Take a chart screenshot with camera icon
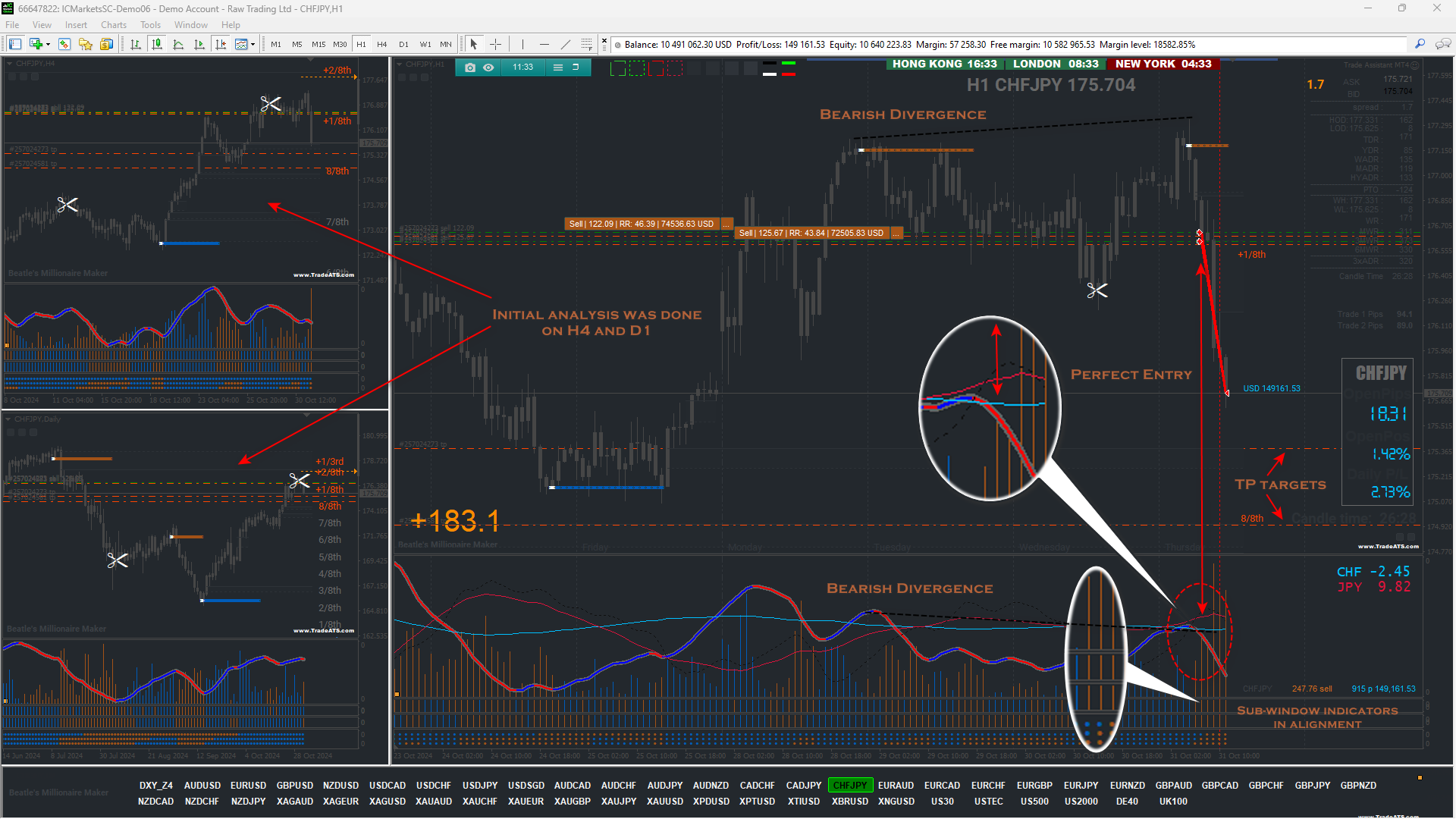This screenshot has height=819, width=1456. [470, 67]
